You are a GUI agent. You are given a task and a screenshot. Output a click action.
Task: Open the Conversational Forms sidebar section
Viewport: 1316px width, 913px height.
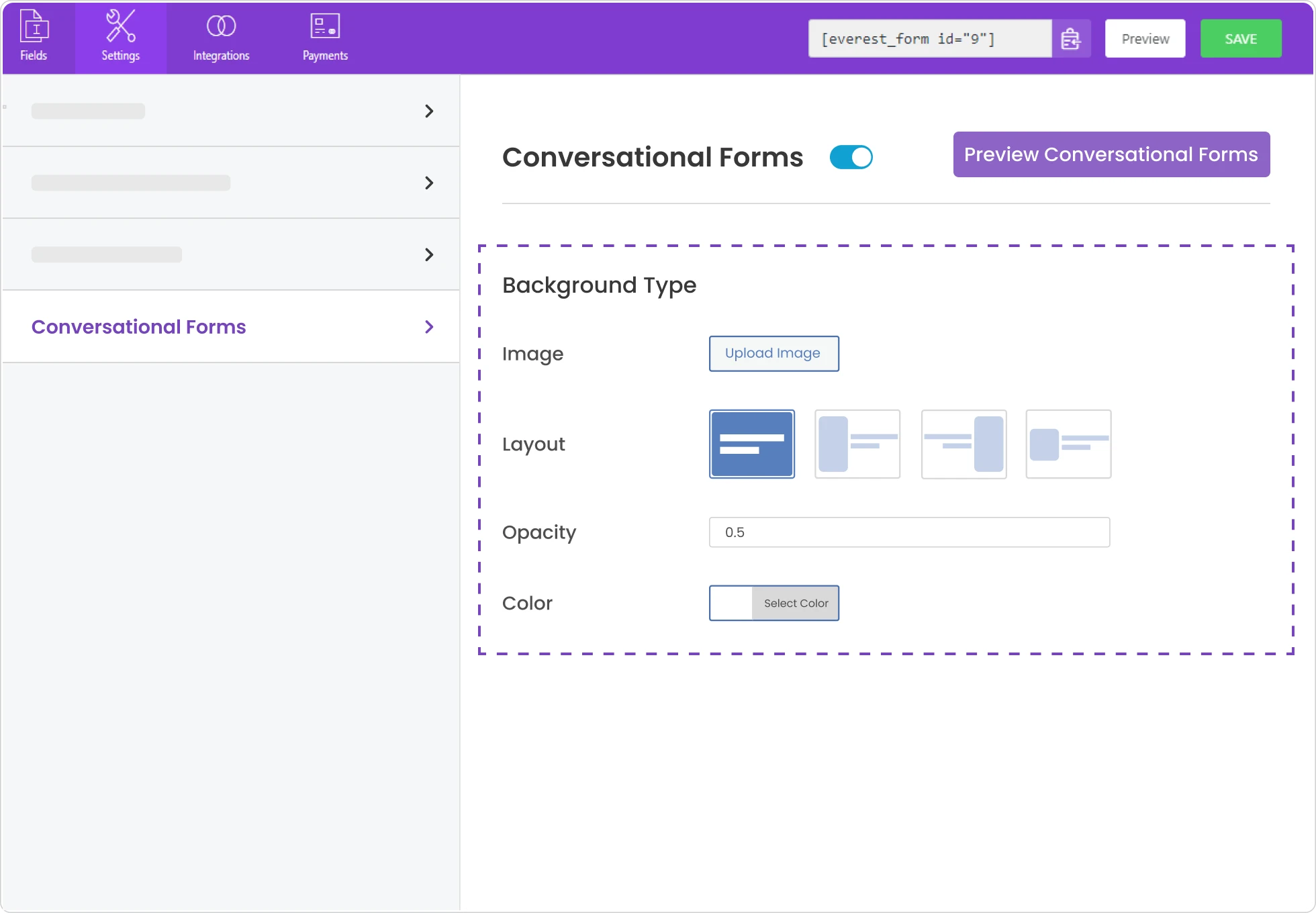[231, 327]
